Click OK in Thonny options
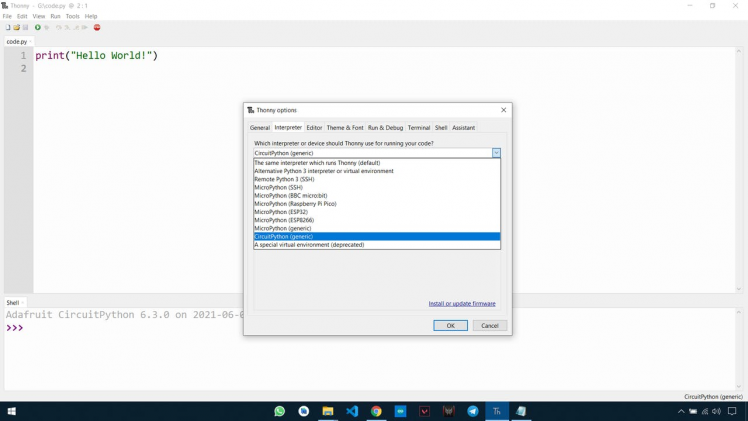This screenshot has height=421, width=748. [450, 326]
